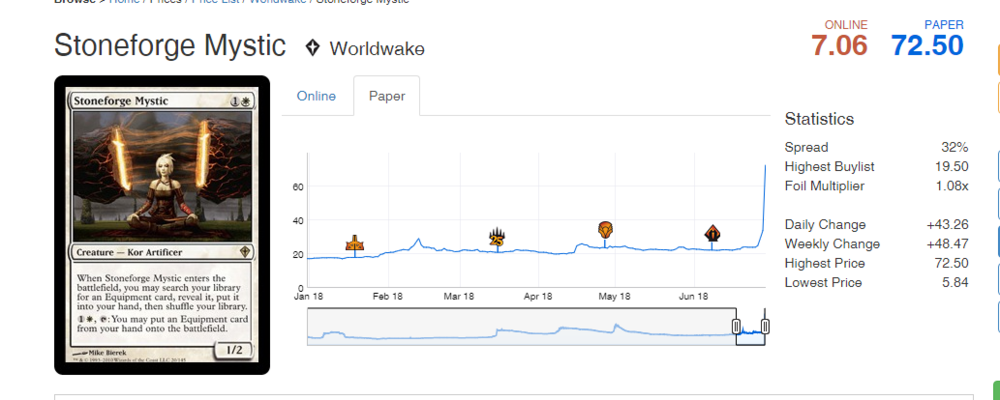Click the Stoneforge Mystic card image
Image resolution: width=1000 pixels, height=400 pixels.
[162, 225]
